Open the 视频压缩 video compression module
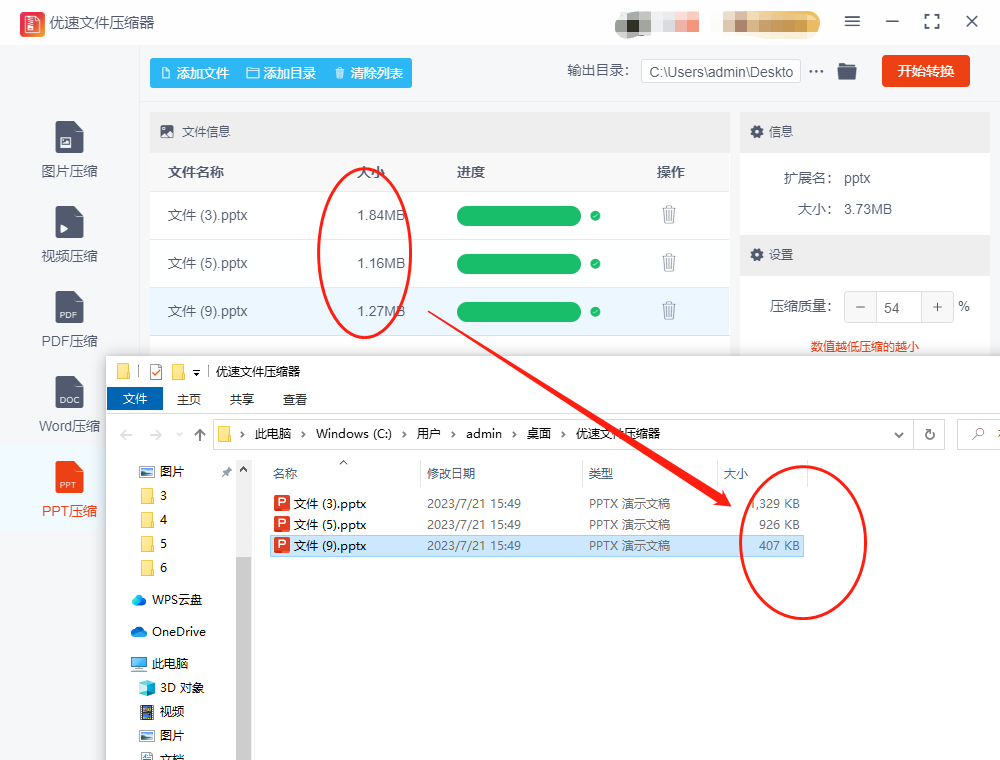This screenshot has height=760, width=1000. point(69,235)
